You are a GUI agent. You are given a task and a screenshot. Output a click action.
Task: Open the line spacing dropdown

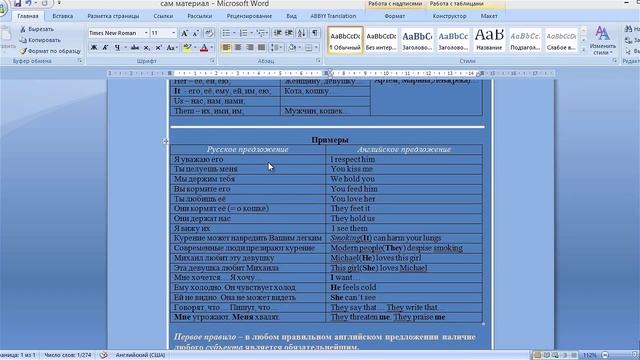pos(277,48)
